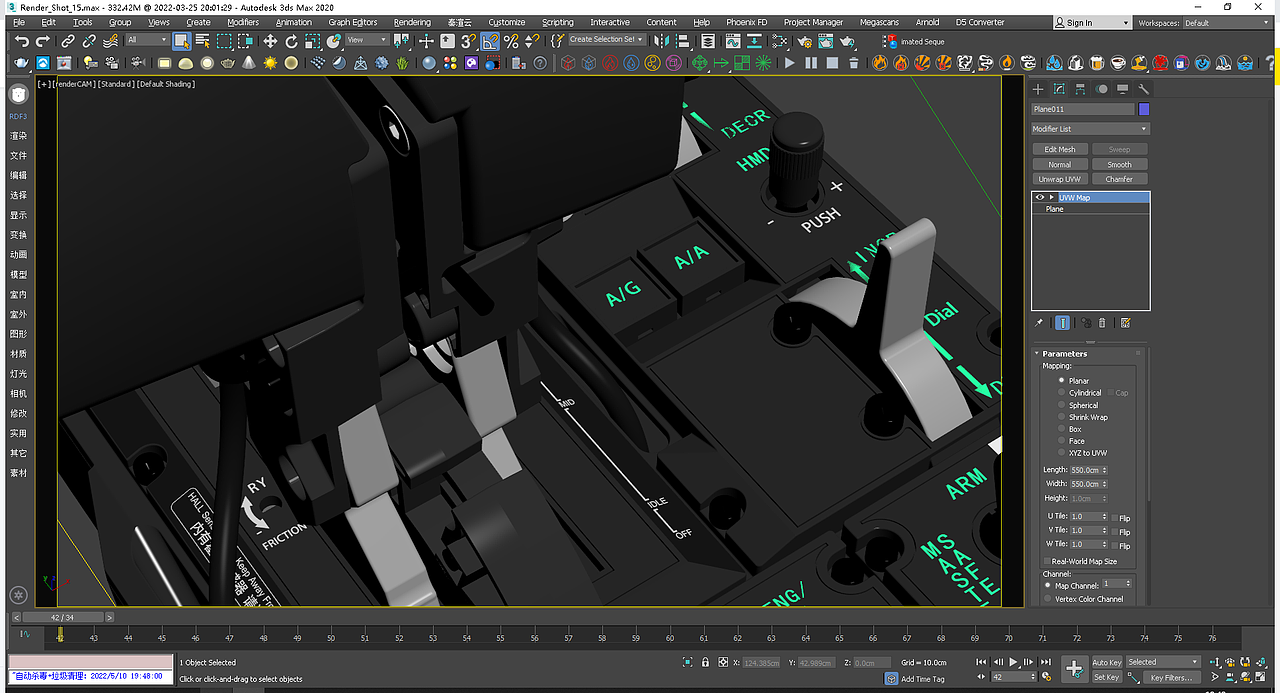Open the Modifiers menu
Screen dimensions: 1280x693
243,22
